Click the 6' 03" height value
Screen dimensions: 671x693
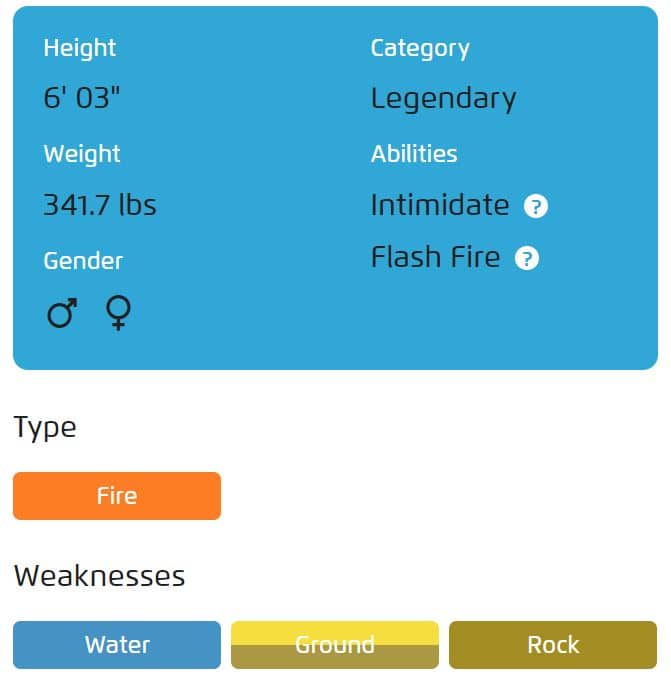(x=82, y=98)
